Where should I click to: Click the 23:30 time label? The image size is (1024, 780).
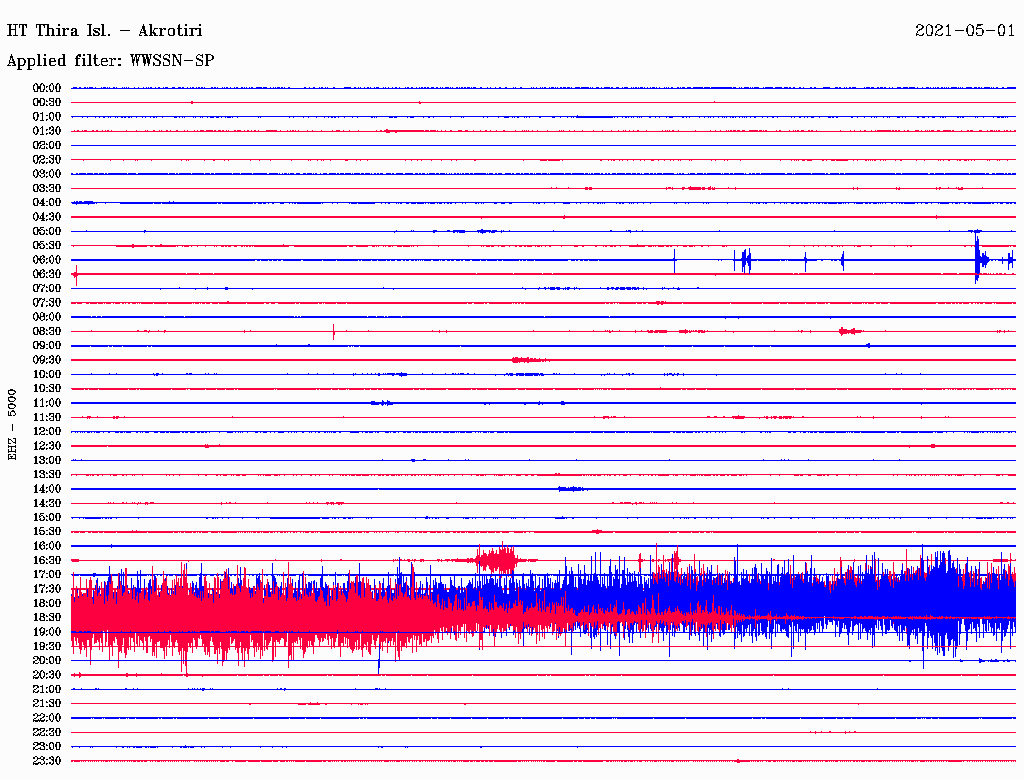click(x=47, y=761)
